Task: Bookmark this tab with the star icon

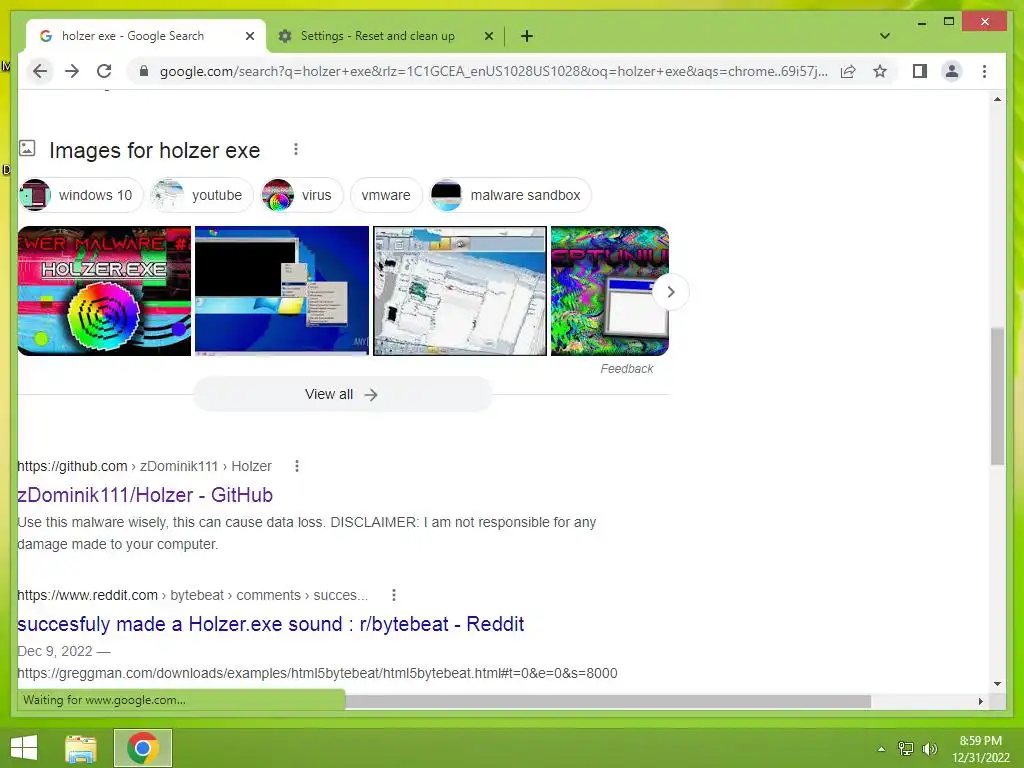Action: point(880,71)
